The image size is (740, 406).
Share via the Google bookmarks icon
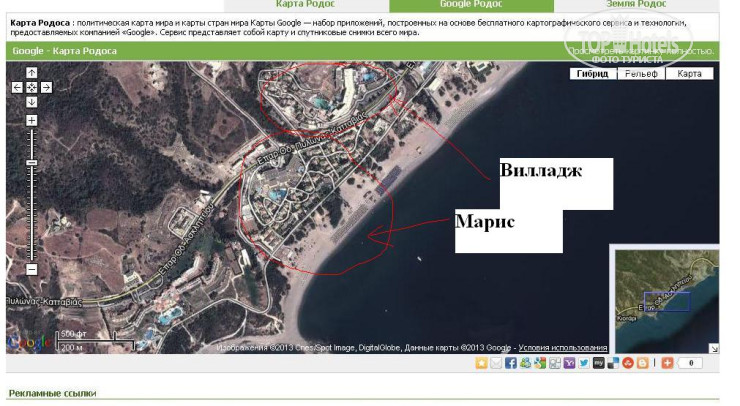[x=540, y=363]
